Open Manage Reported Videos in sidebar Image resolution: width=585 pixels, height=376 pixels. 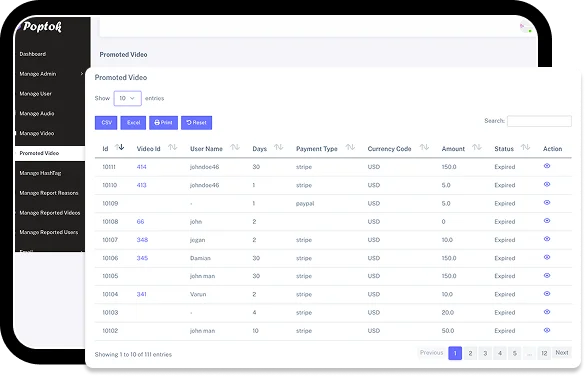[50, 213]
